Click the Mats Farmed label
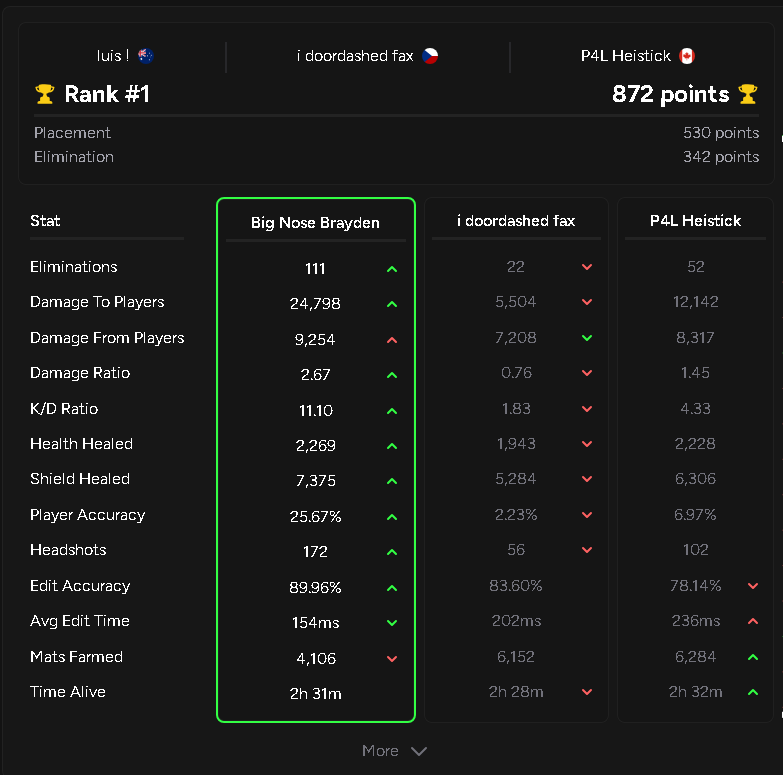The image size is (783, 775). click(x=76, y=657)
